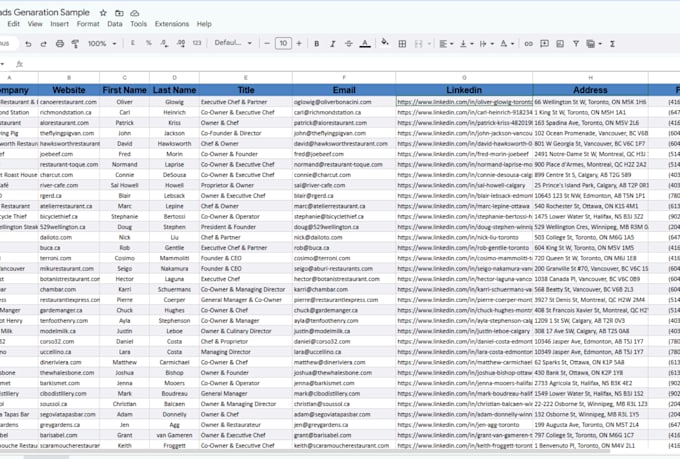The width and height of the screenshot is (680, 459).
Task: Click the font size field showing 10
Action: (x=283, y=43)
